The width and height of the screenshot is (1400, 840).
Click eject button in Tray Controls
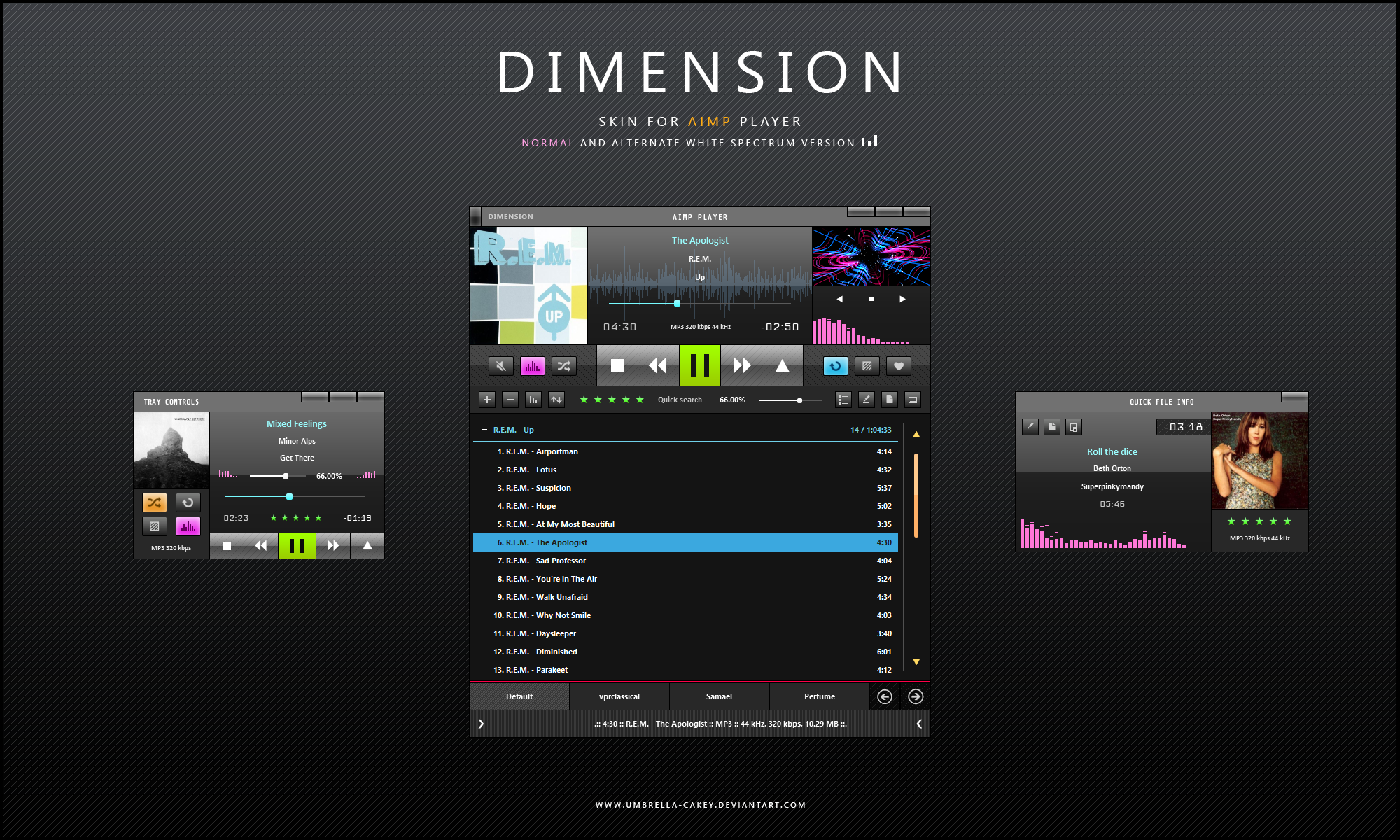pyautogui.click(x=367, y=546)
